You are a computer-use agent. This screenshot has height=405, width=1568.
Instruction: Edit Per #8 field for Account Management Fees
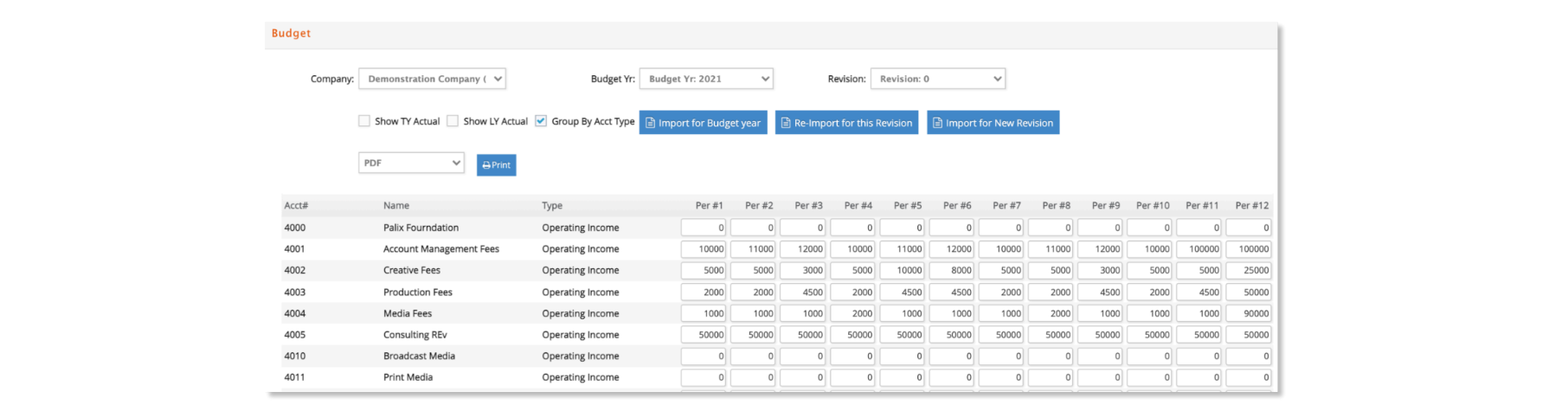tap(1051, 249)
